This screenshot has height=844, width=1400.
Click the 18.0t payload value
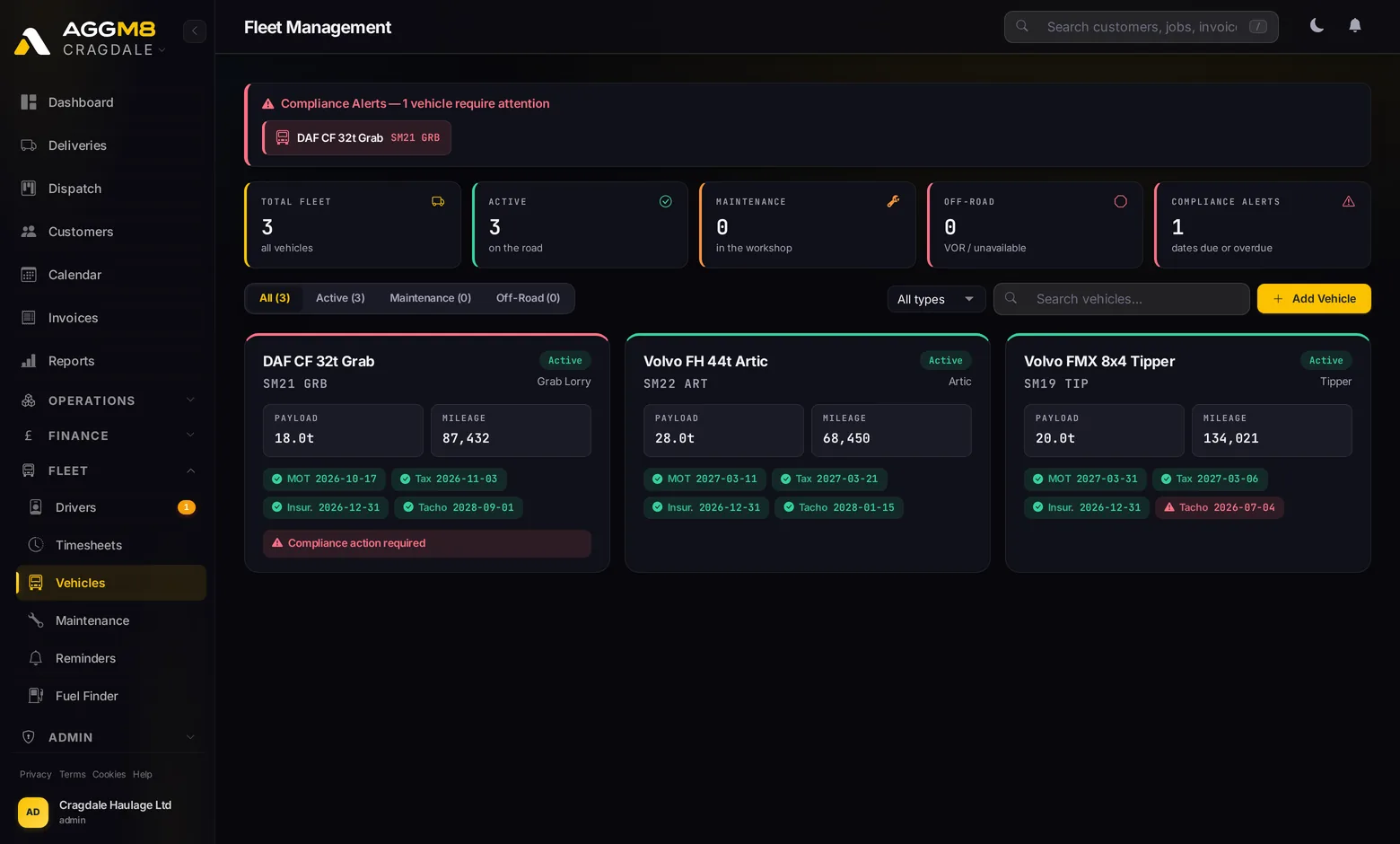(x=294, y=439)
